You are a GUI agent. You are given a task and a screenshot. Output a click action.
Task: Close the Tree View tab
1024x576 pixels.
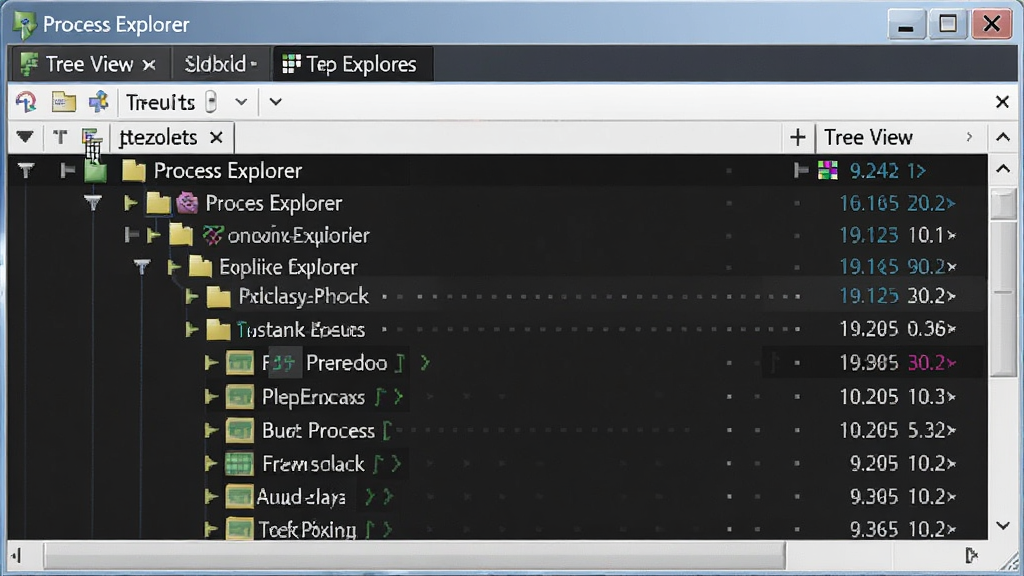(x=149, y=65)
